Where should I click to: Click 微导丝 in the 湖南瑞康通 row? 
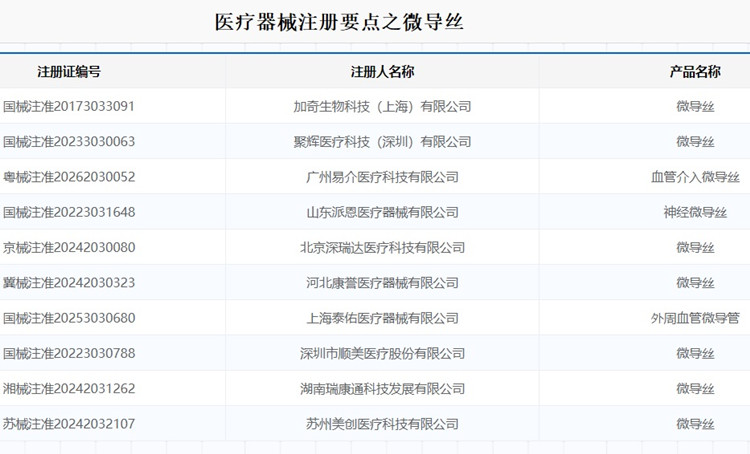(x=695, y=388)
